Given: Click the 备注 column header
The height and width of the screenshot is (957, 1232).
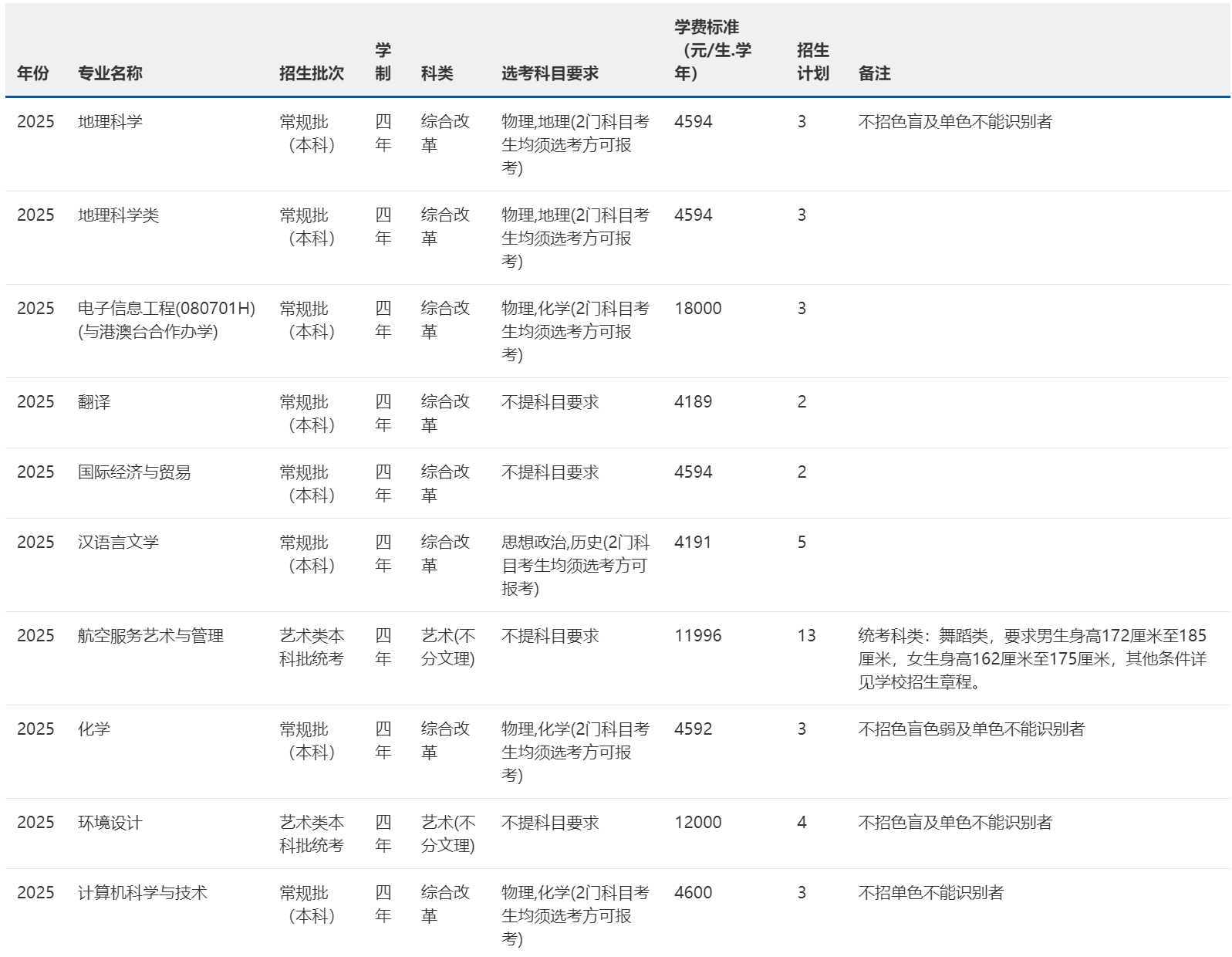Looking at the screenshot, I should click(875, 73).
